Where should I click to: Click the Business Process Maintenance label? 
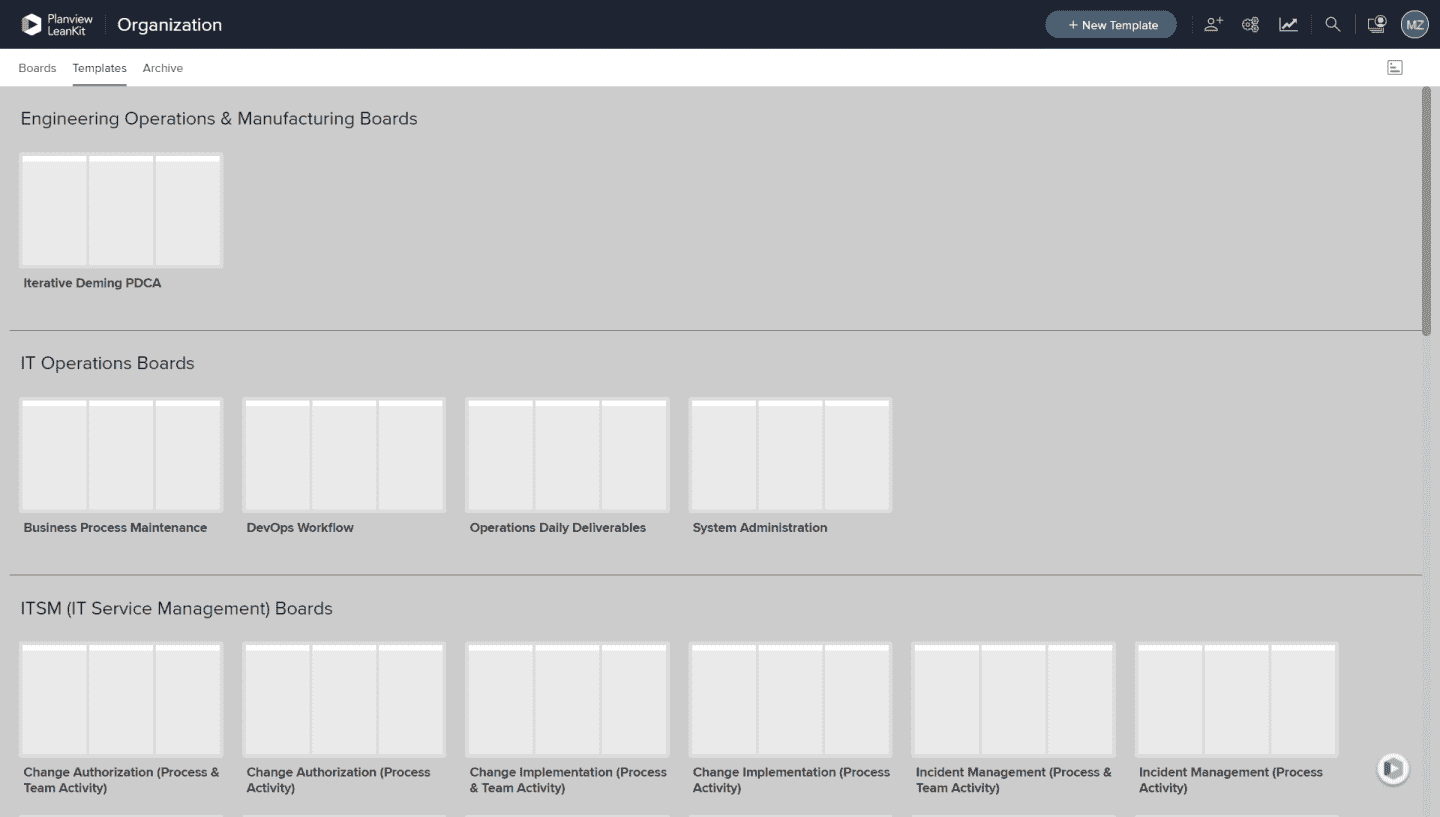click(115, 528)
